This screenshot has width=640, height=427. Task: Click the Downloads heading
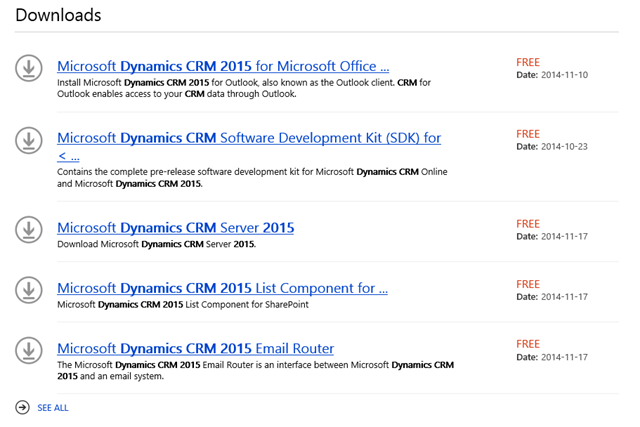pyautogui.click(x=58, y=15)
